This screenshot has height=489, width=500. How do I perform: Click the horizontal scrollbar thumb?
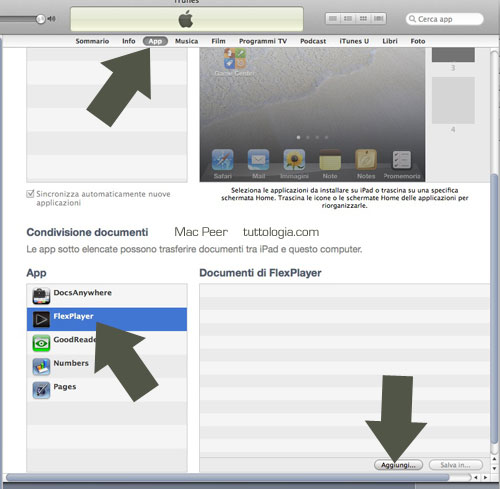(227, 477)
